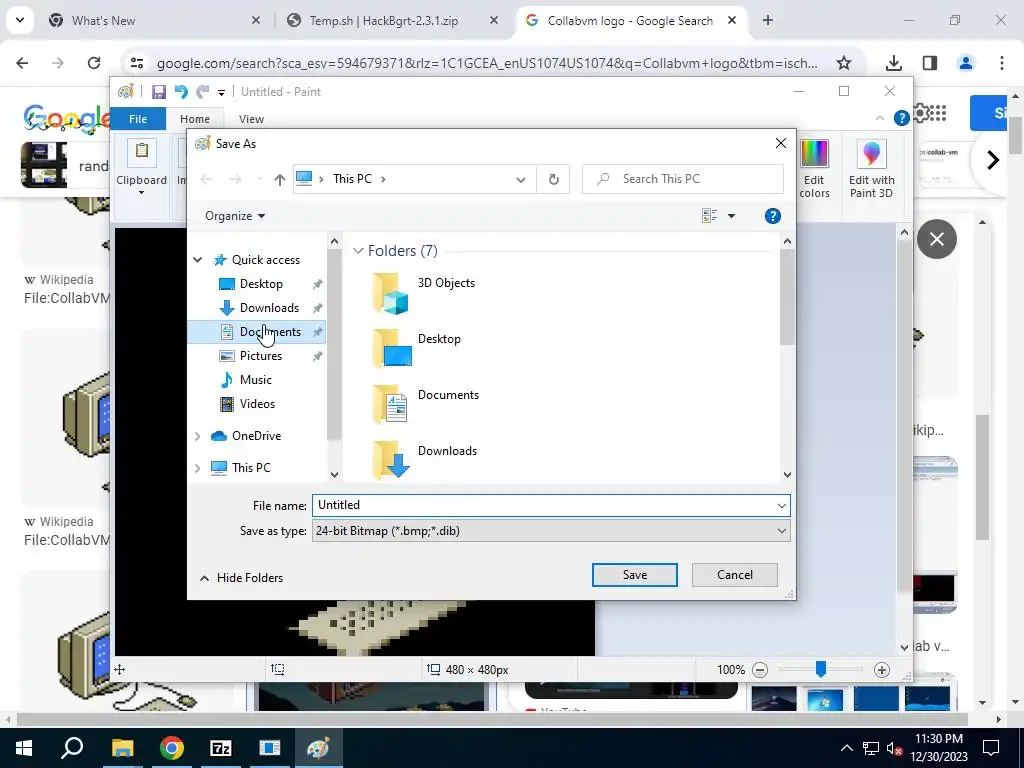Open a new Chrome tab
1024x768 pixels.
click(x=768, y=20)
